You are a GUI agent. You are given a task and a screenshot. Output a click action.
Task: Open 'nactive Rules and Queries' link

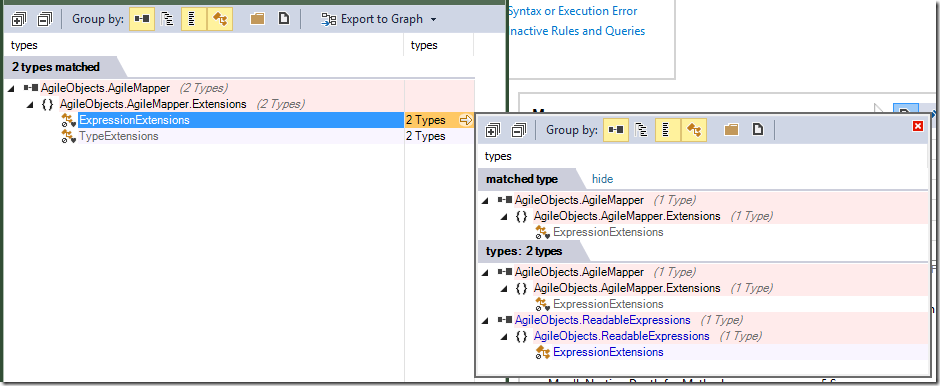point(577,31)
